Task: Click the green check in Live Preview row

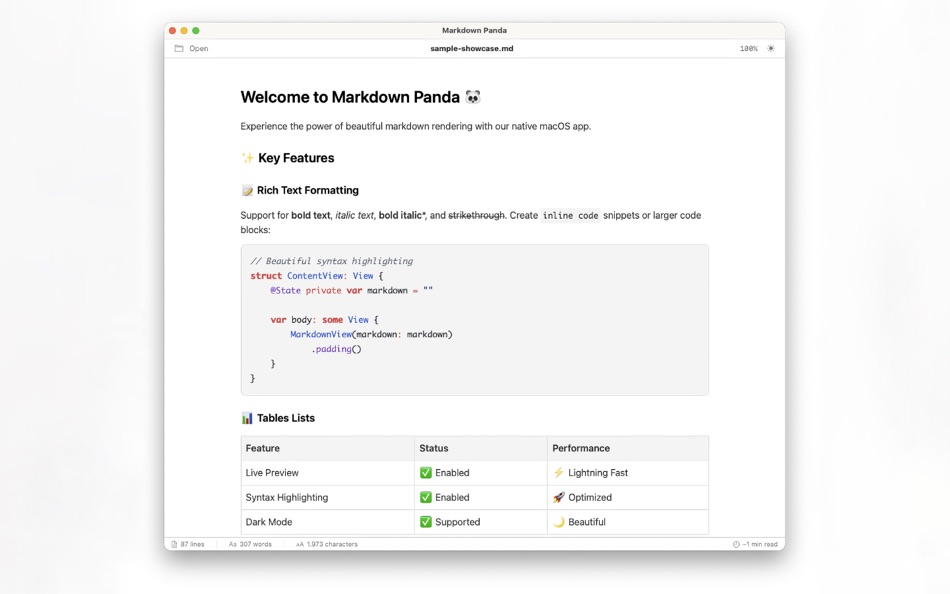Action: pyautogui.click(x=426, y=473)
